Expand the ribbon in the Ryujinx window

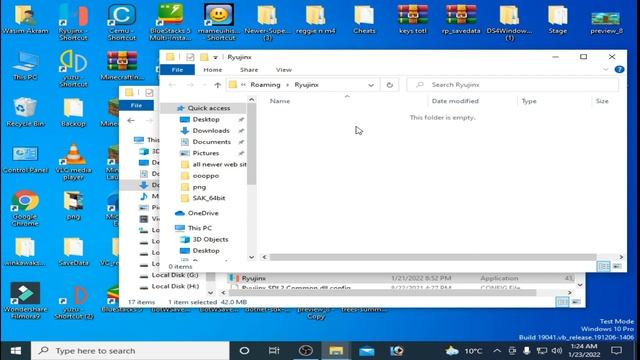click(605, 69)
